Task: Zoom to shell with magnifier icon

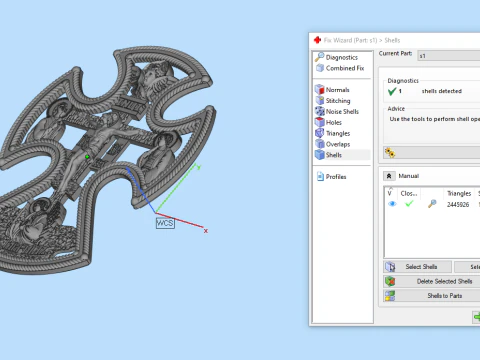Action: (x=432, y=204)
